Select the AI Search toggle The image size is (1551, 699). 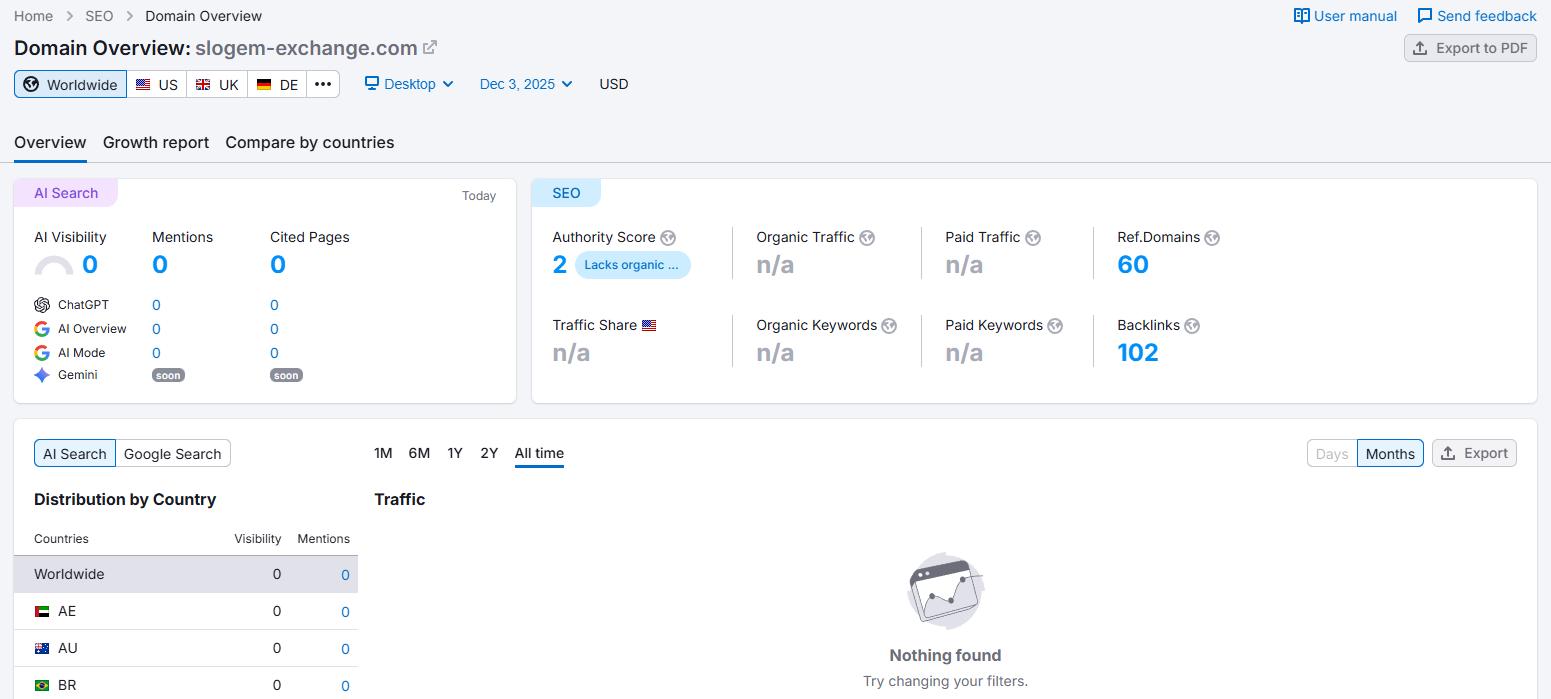point(75,453)
